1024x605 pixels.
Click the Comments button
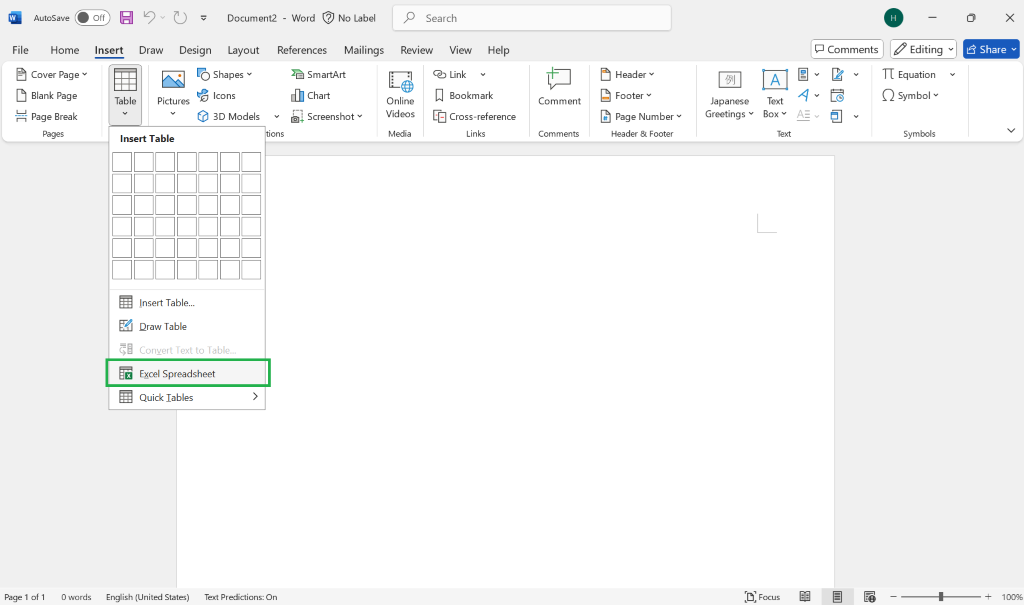pyautogui.click(x=847, y=49)
